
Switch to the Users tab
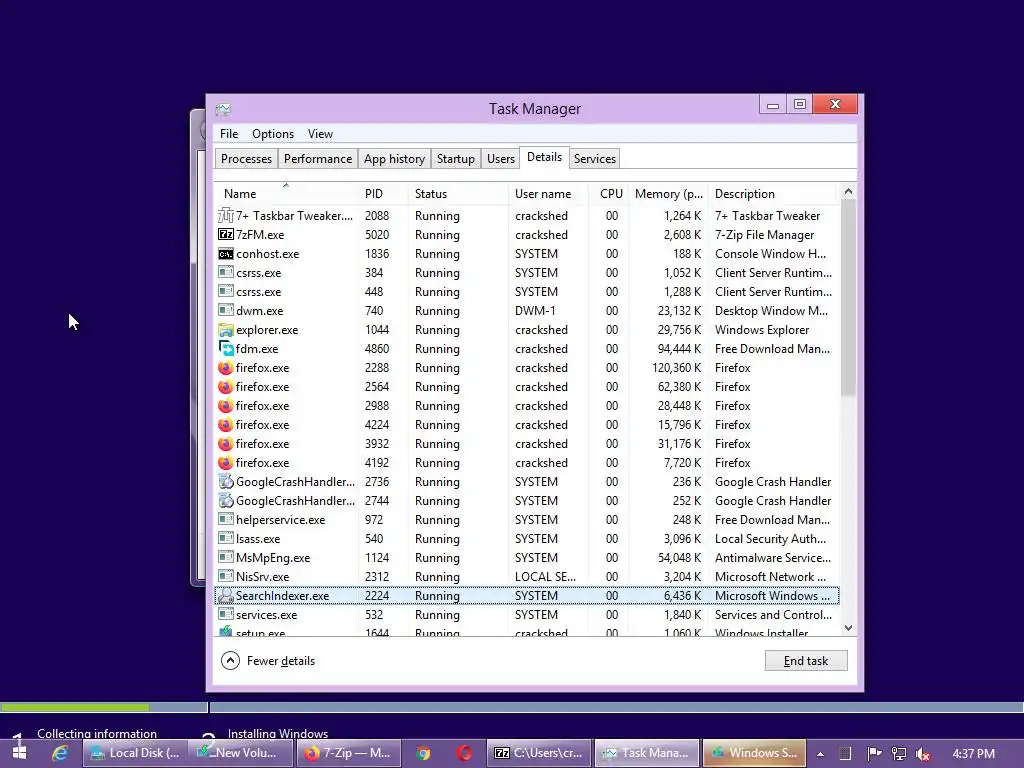coord(501,159)
